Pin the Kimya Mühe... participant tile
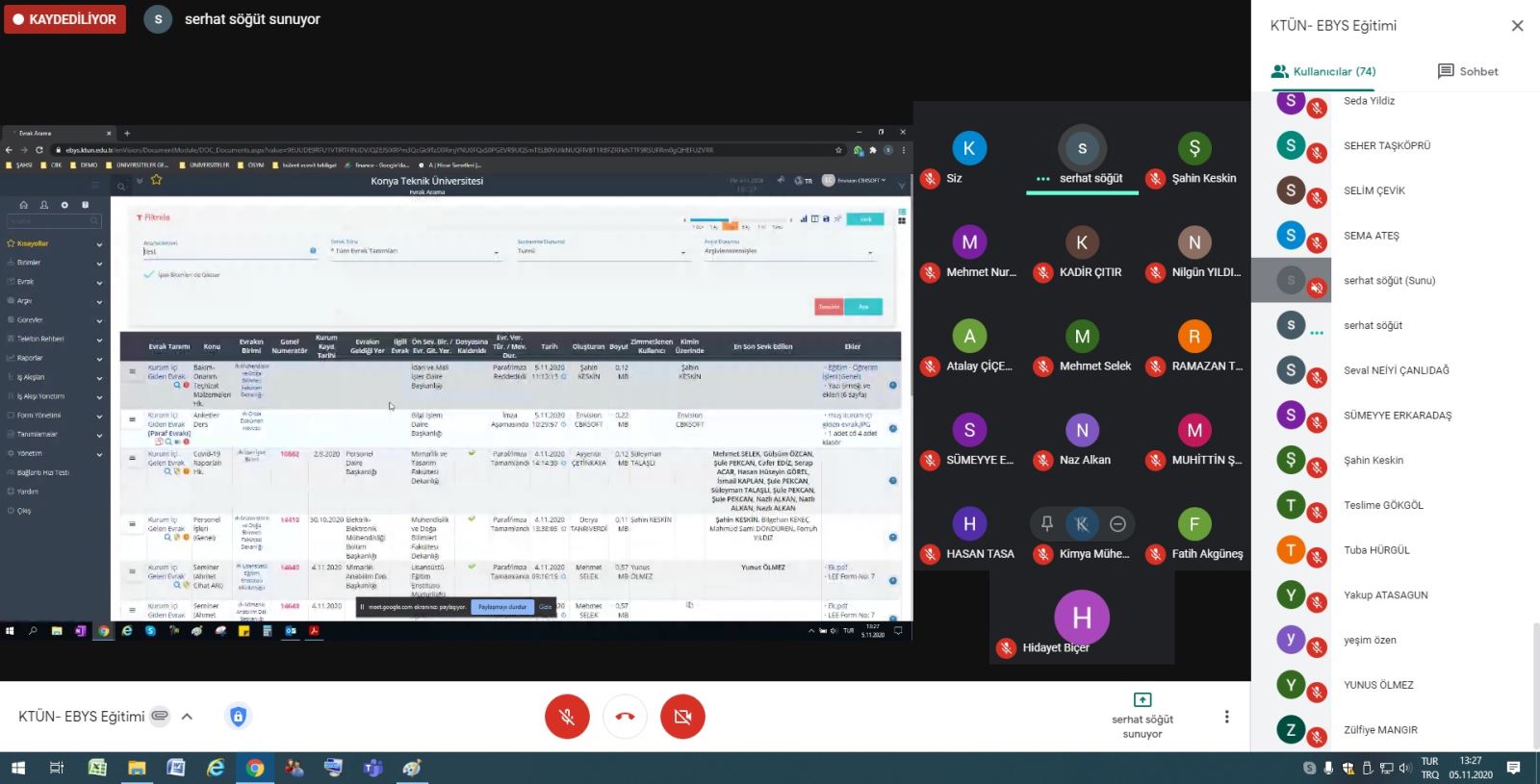 pyautogui.click(x=1046, y=523)
